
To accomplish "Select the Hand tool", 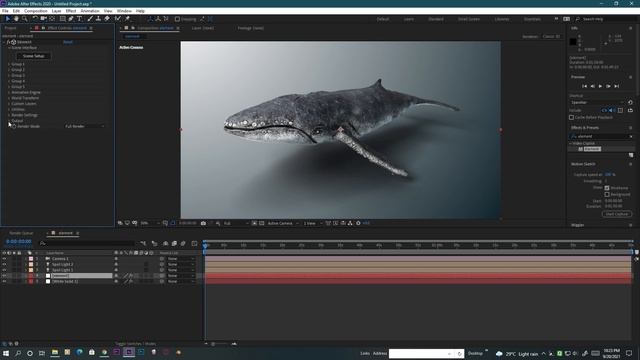I will (16, 19).
